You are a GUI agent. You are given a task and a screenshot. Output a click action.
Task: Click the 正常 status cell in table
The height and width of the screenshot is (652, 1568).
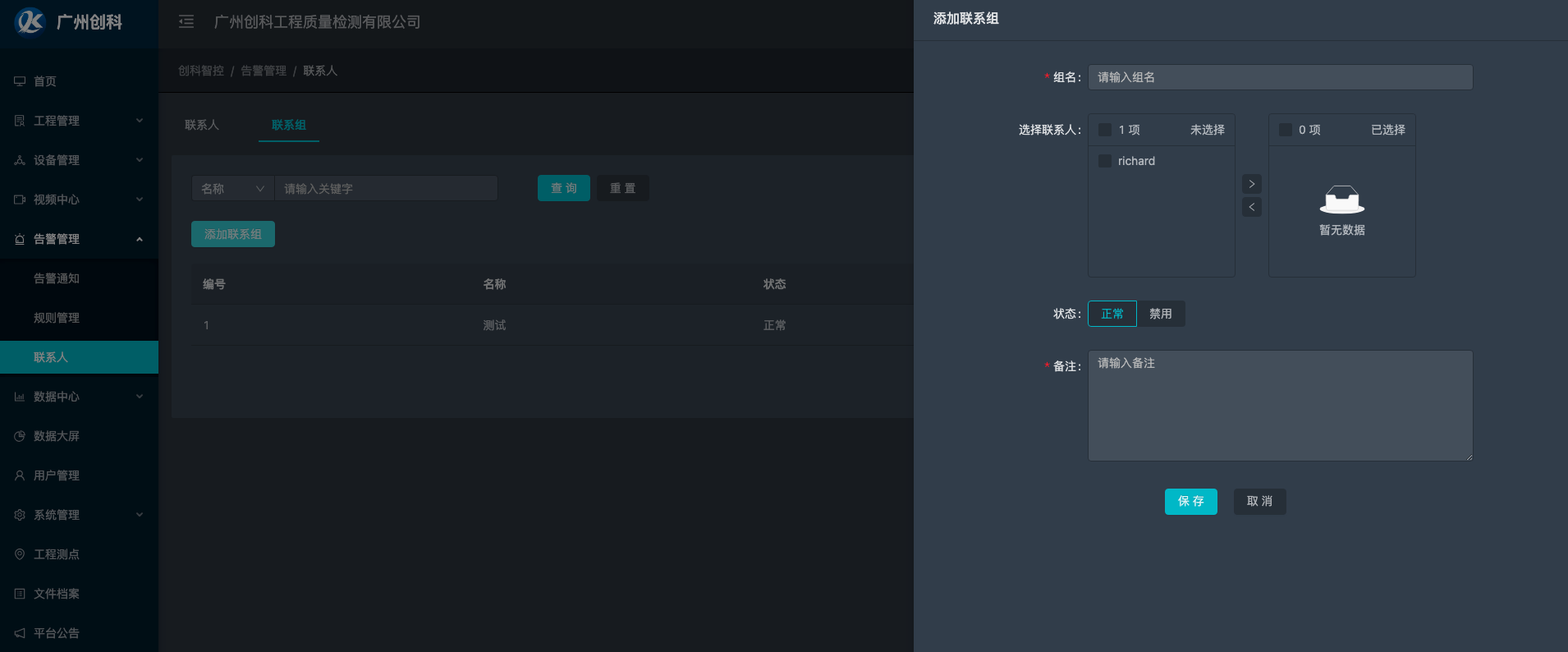tap(775, 325)
